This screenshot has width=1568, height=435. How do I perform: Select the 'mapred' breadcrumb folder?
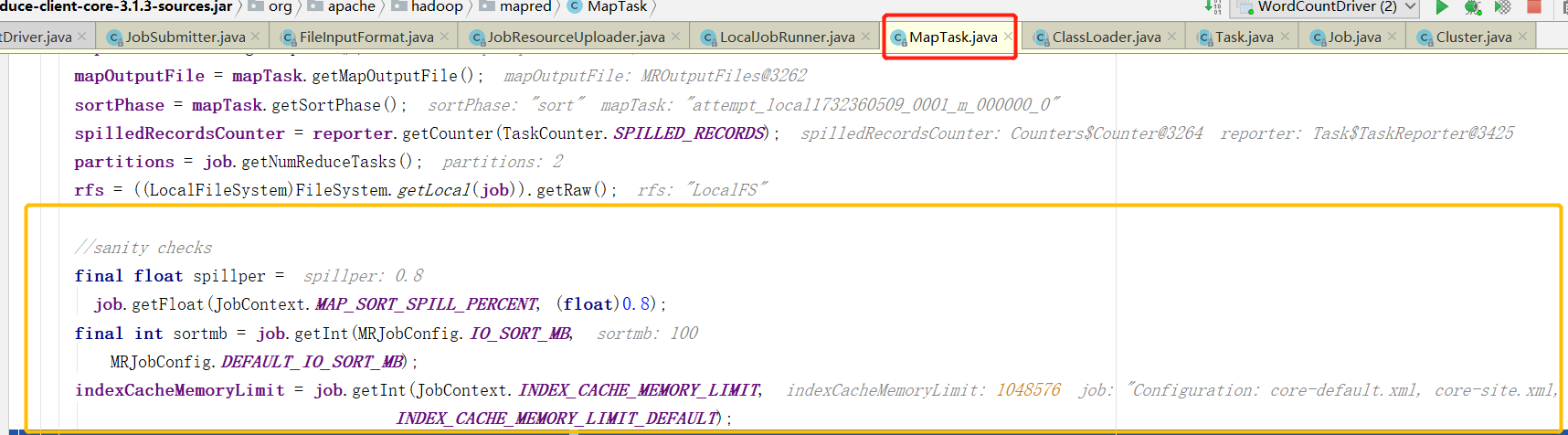[x=515, y=6]
